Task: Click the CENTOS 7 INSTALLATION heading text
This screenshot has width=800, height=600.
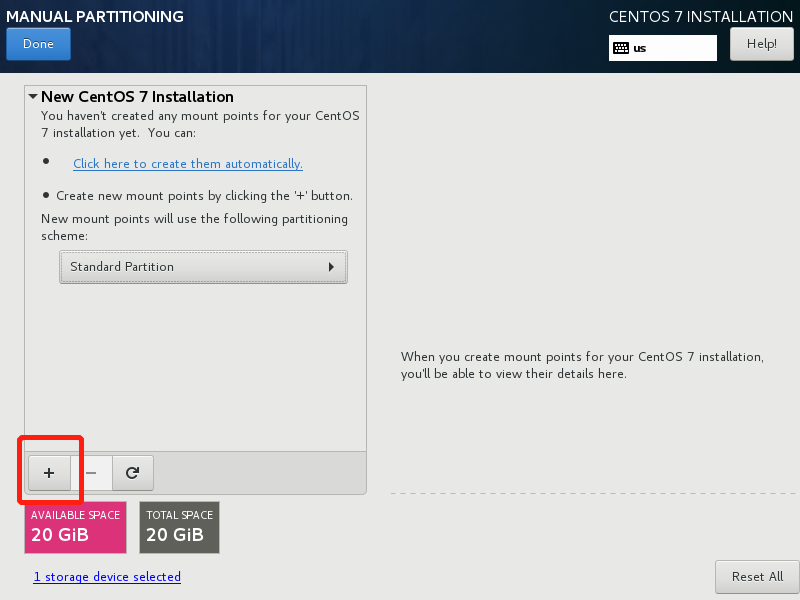Action: 701,16
